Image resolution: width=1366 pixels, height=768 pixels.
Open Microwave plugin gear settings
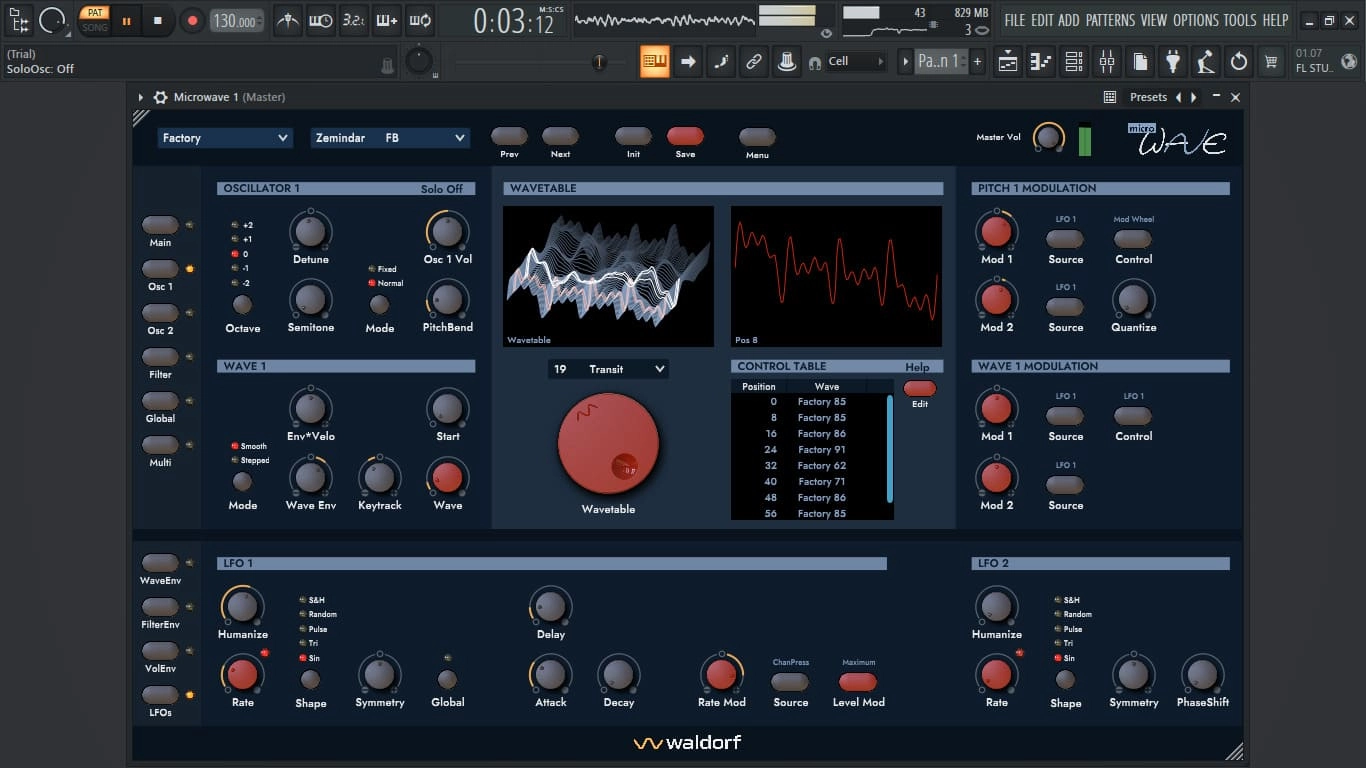[x=160, y=97]
